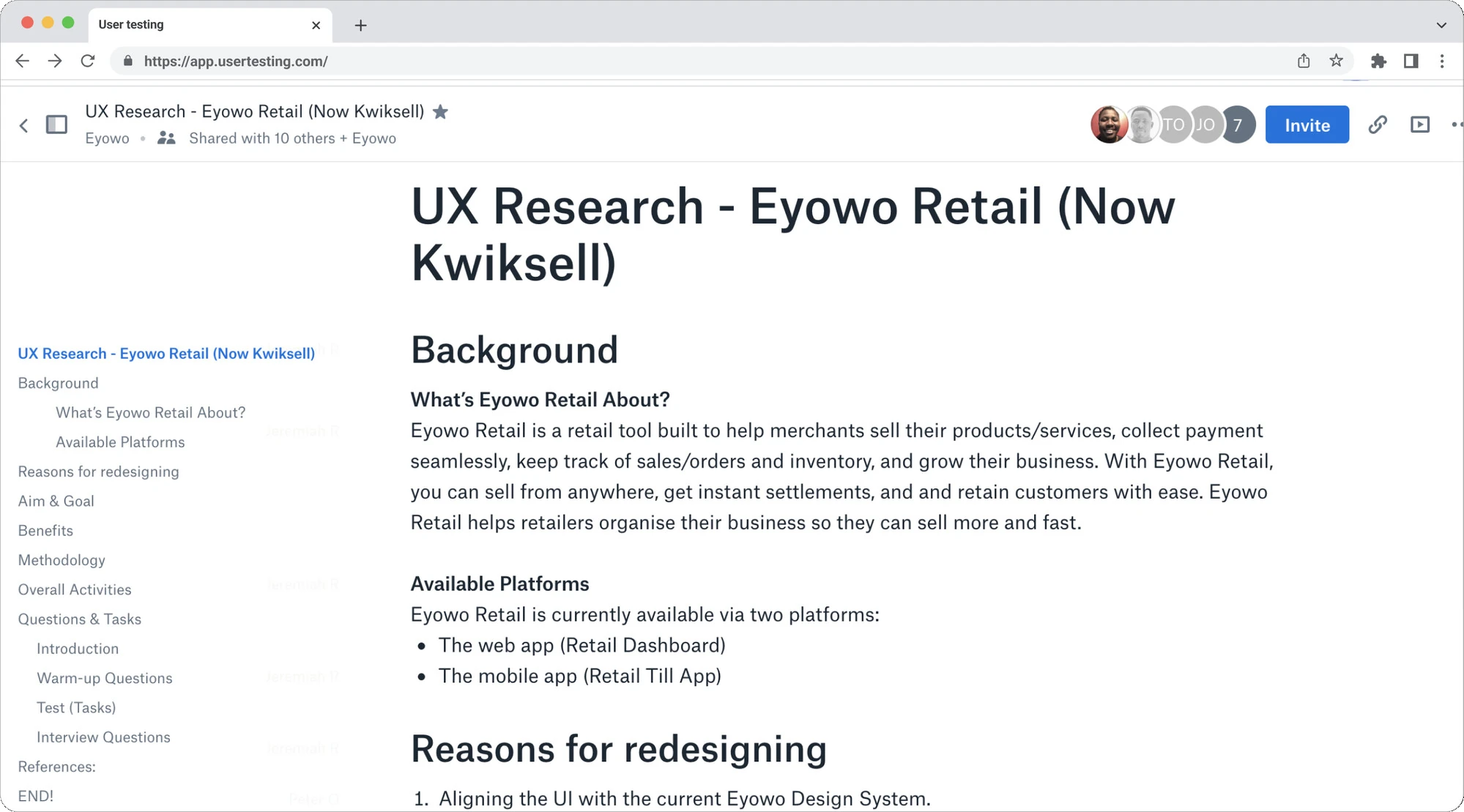Show the 7 additional collaborators
The height and width of the screenshot is (812, 1464).
pyautogui.click(x=1238, y=124)
